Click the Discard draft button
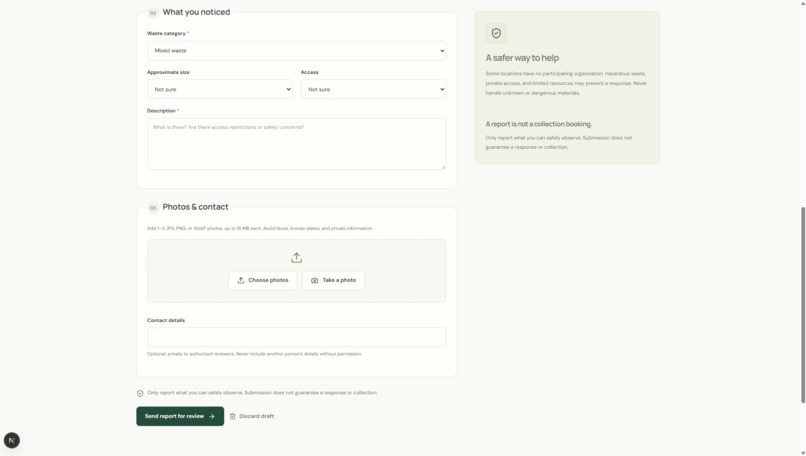The height and width of the screenshot is (456, 806). tap(252, 416)
